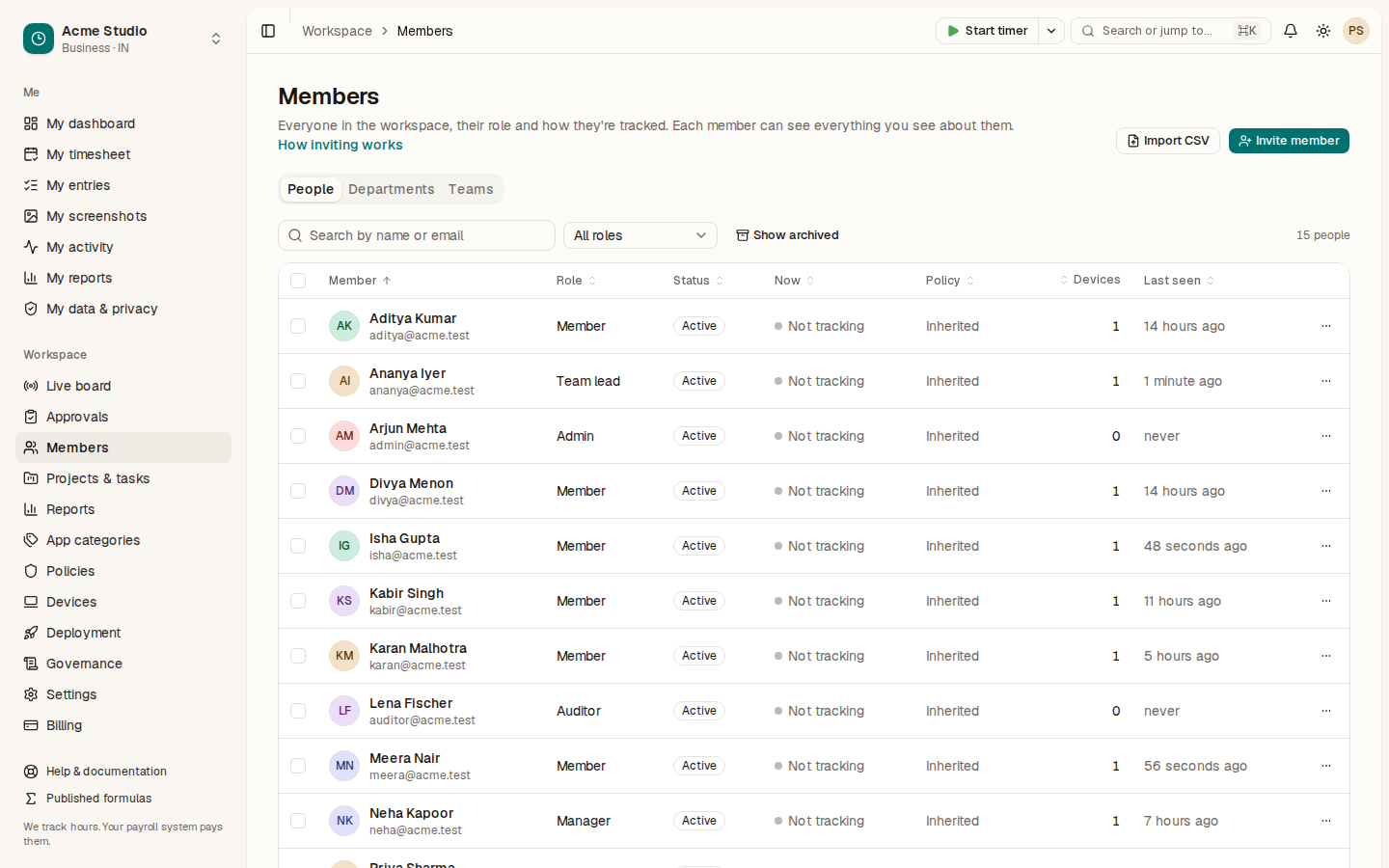Go to Billing page

point(123,725)
